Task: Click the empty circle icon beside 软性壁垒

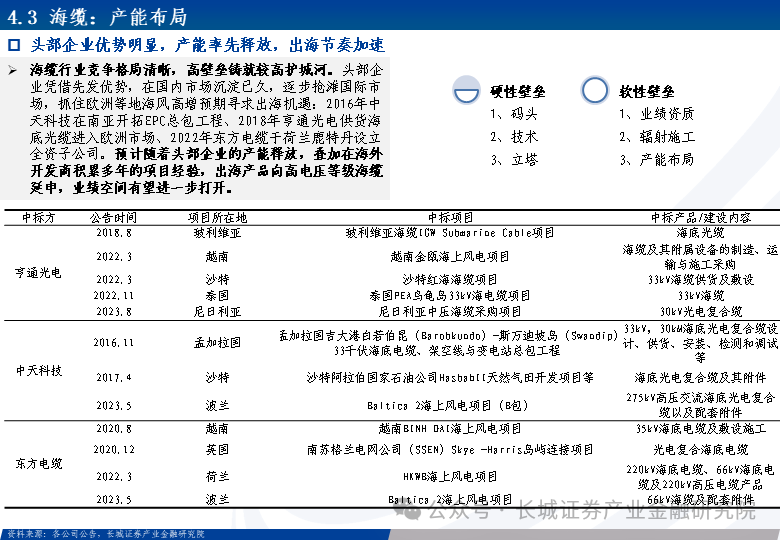Action: click(594, 90)
